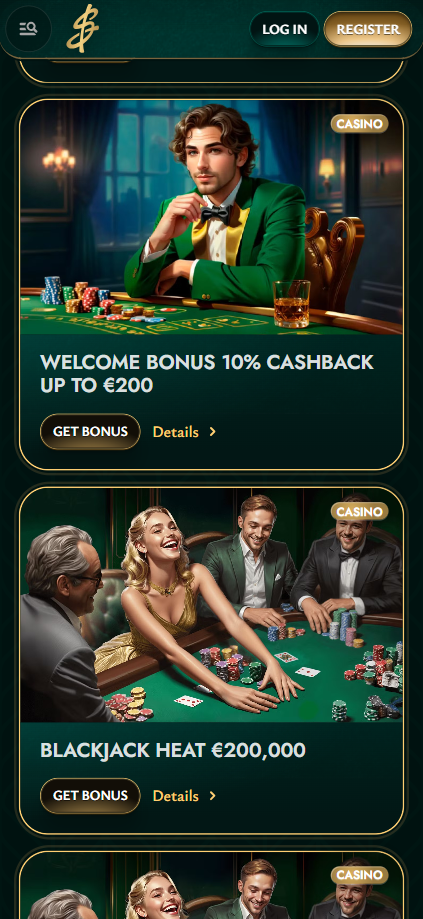Open Details link of Welcome Bonus offer
423x919 pixels.
tap(176, 432)
